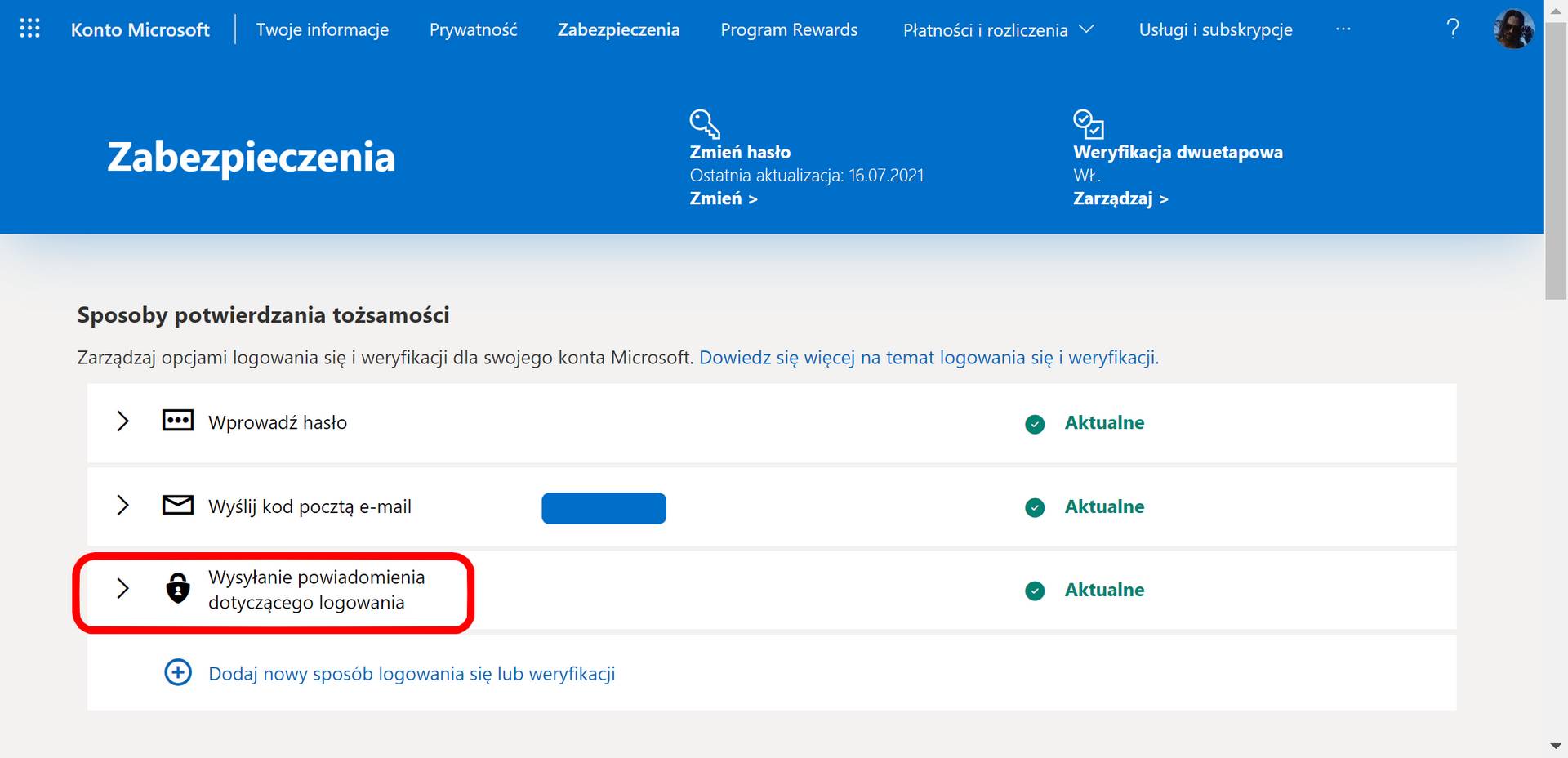Select the Zabezpieczenia tab

point(618,30)
